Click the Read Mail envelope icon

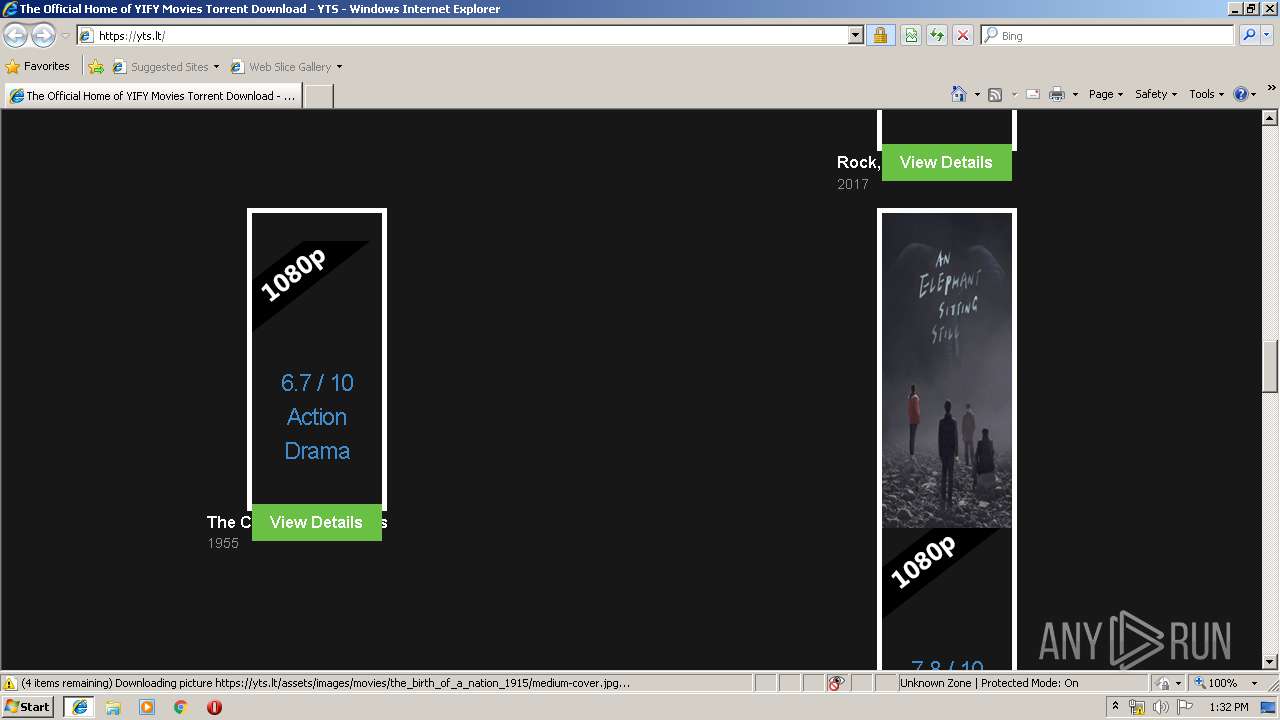[1033, 94]
